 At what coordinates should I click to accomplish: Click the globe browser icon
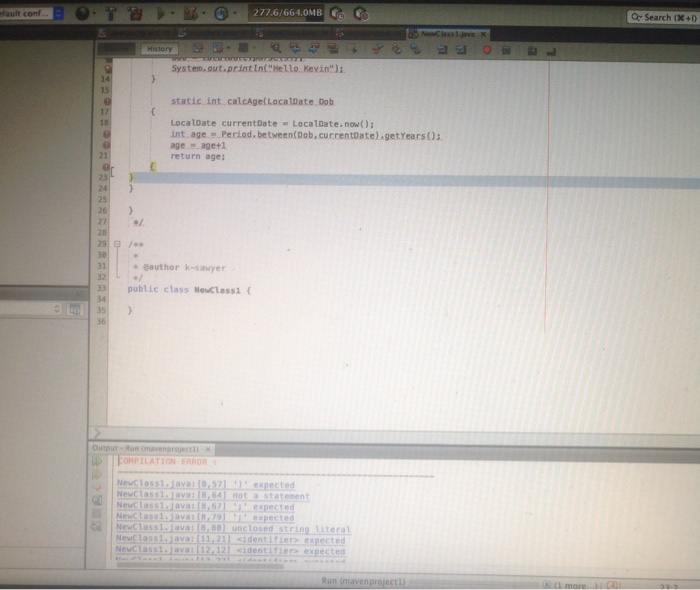82,14
